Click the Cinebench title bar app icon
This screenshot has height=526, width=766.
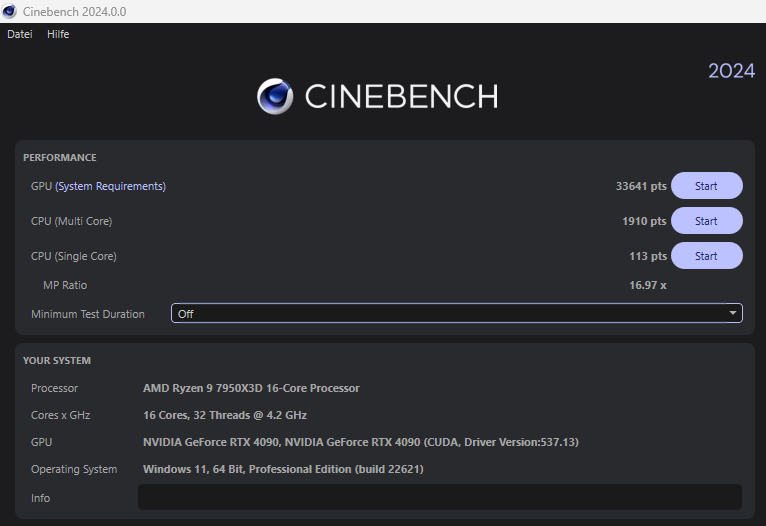[9, 11]
